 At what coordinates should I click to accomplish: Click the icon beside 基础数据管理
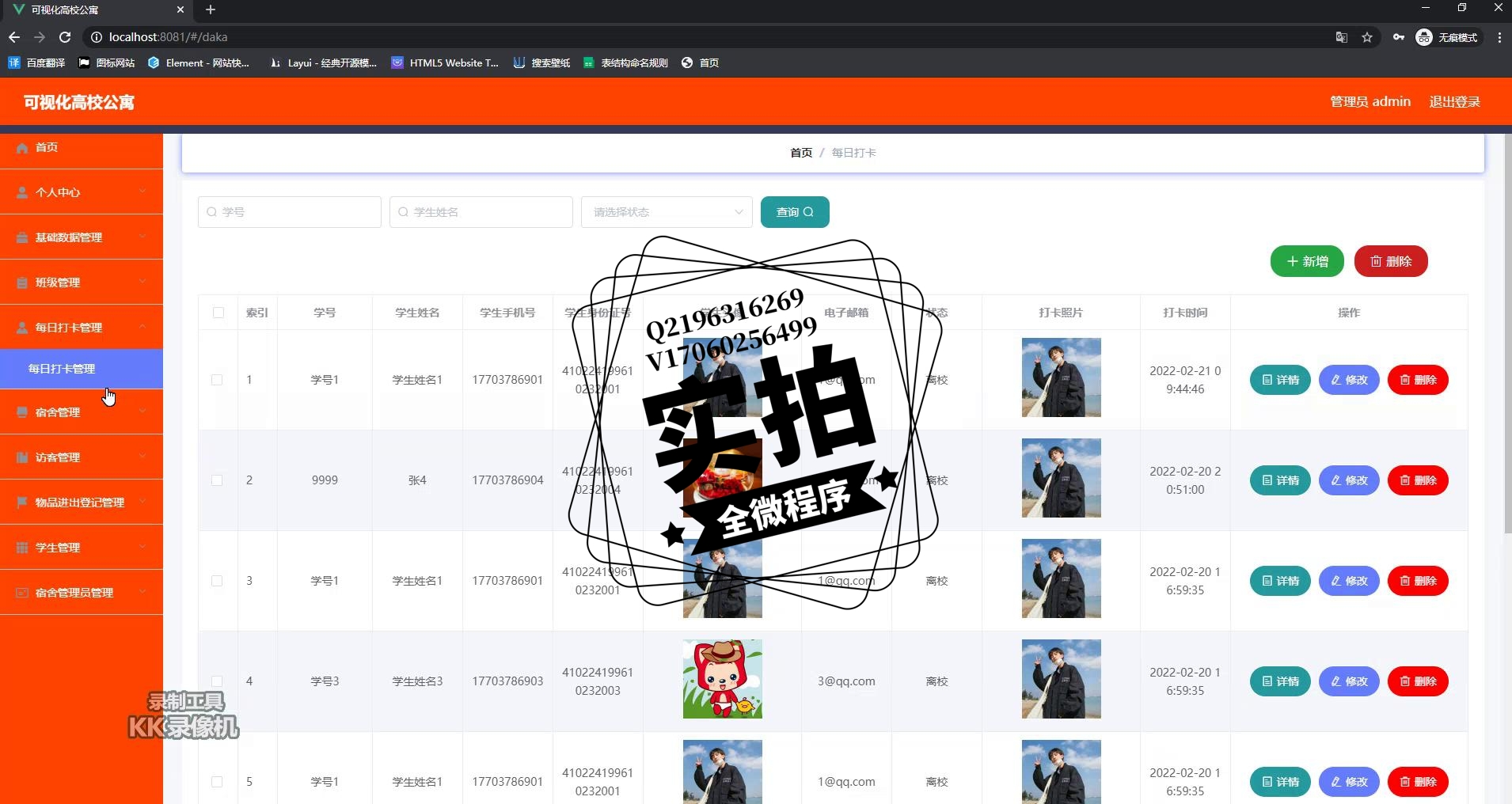point(22,237)
